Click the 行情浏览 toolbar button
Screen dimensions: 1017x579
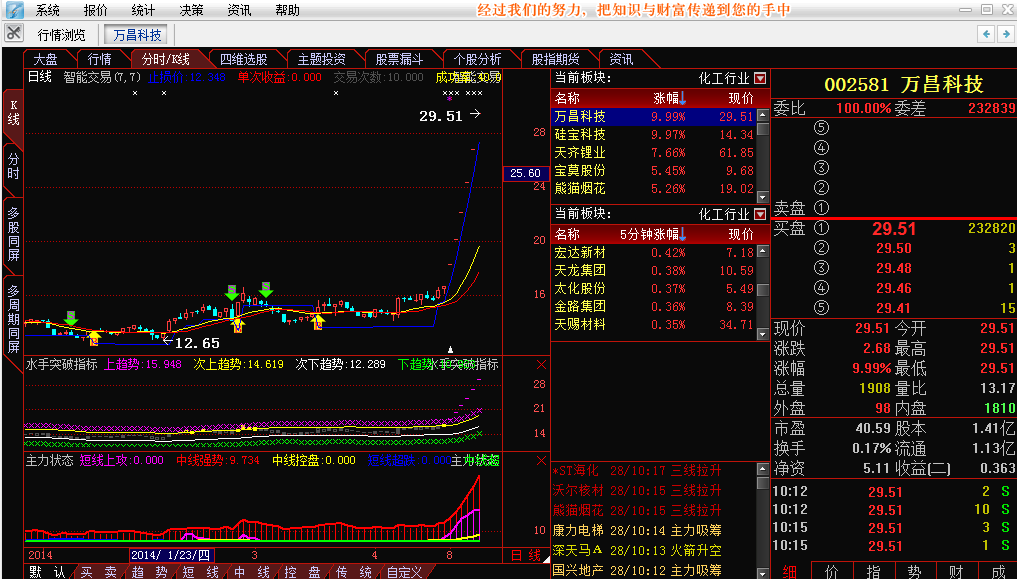pyautogui.click(x=61, y=35)
